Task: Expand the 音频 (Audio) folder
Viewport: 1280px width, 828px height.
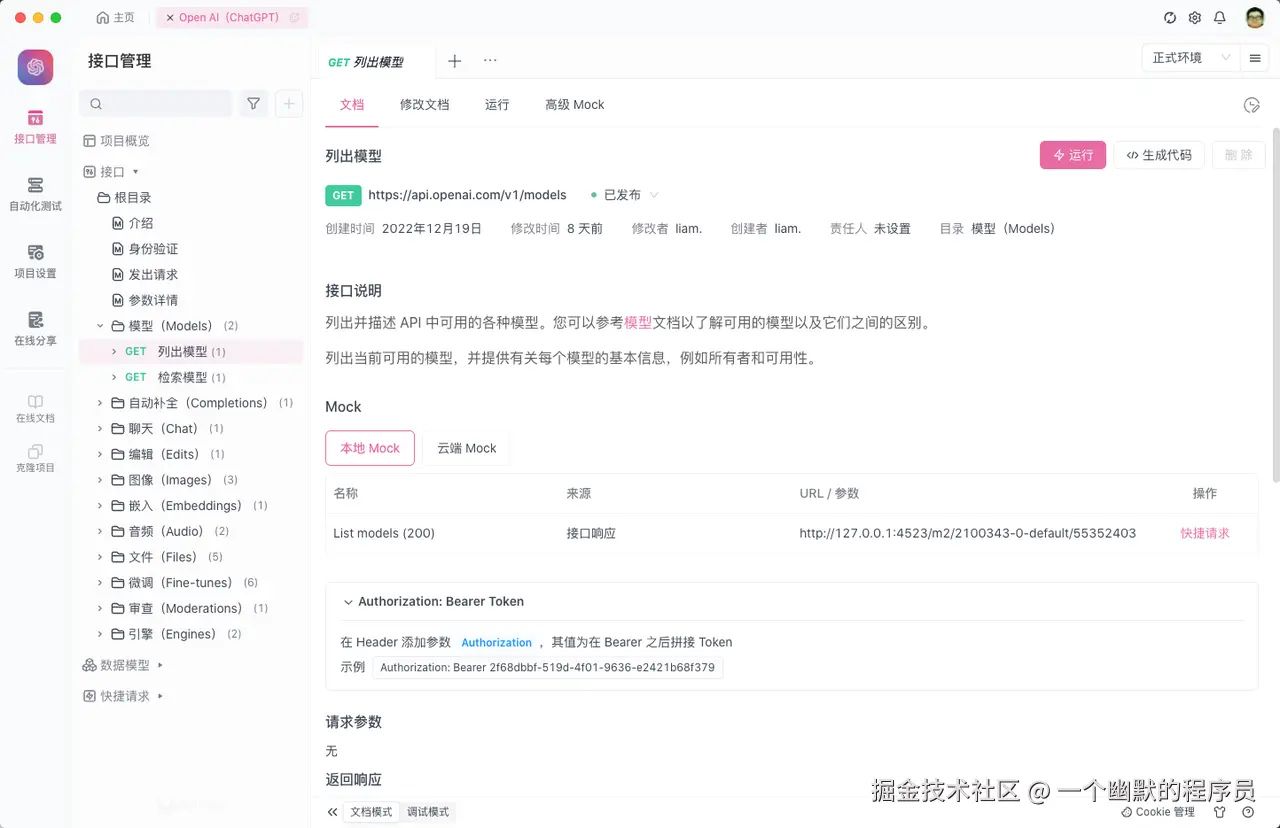Action: click(x=100, y=532)
